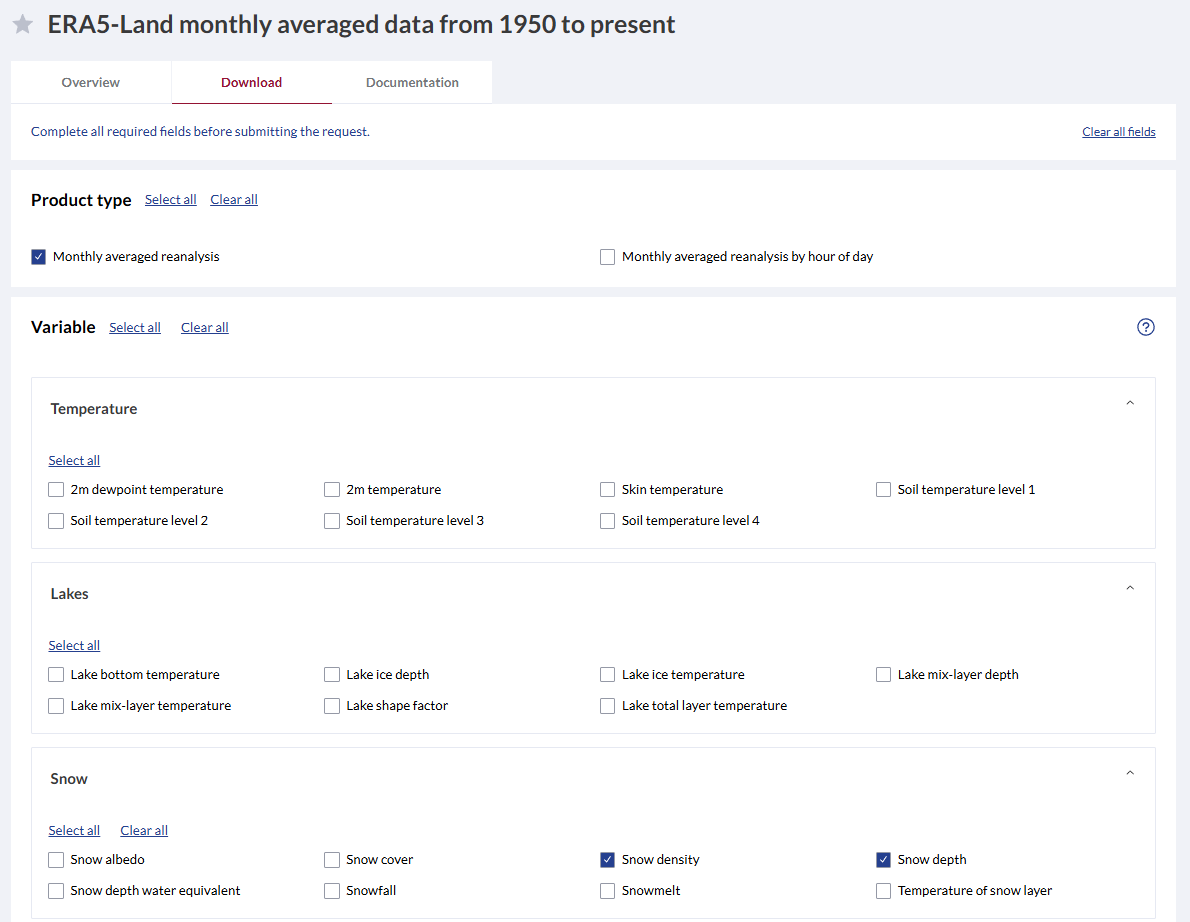Select the Snowmelt checkbox

[607, 891]
